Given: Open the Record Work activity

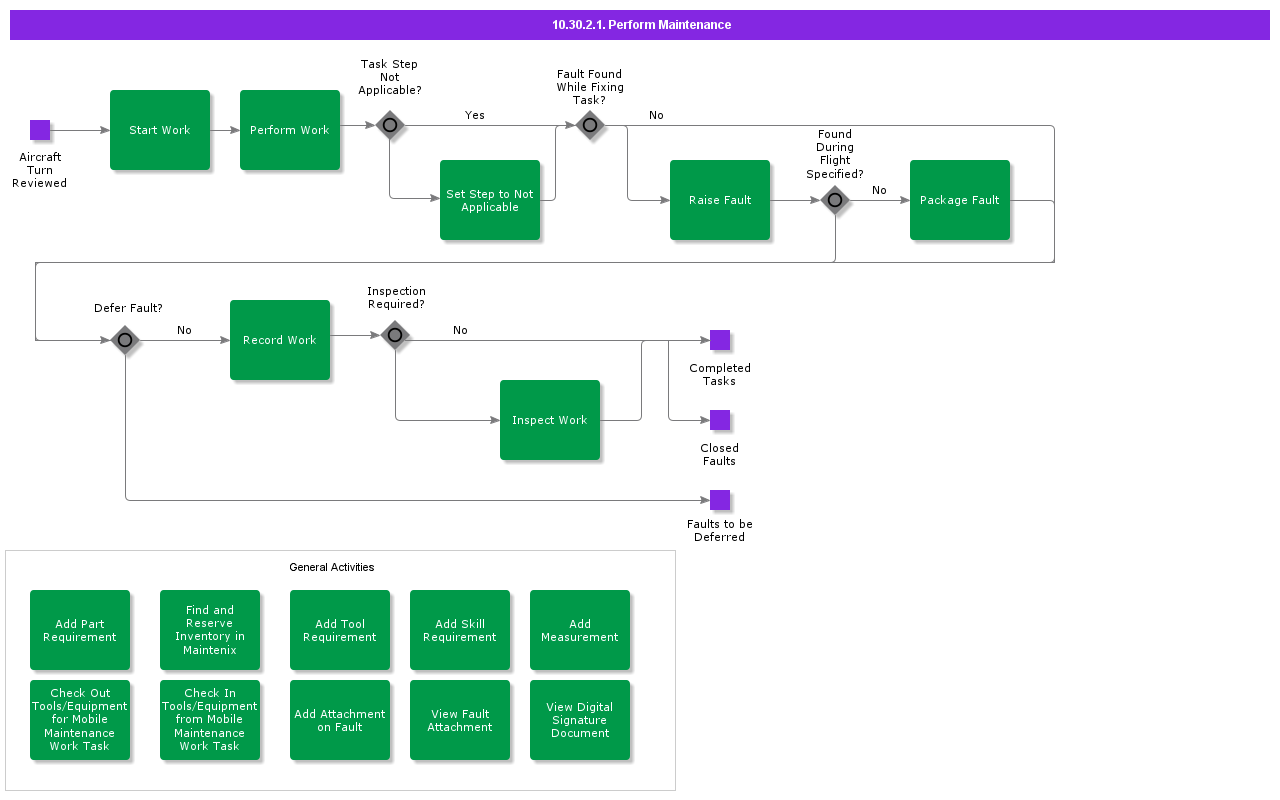Looking at the screenshot, I should tap(280, 340).
